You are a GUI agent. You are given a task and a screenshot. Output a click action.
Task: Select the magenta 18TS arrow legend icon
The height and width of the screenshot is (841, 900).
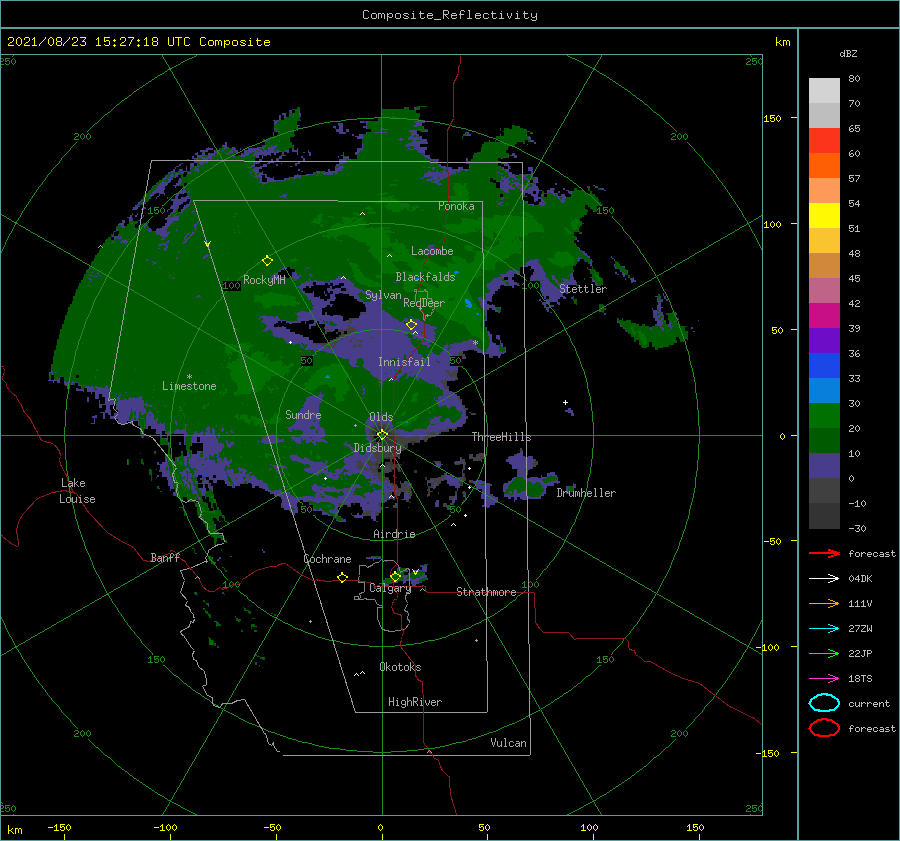824,679
